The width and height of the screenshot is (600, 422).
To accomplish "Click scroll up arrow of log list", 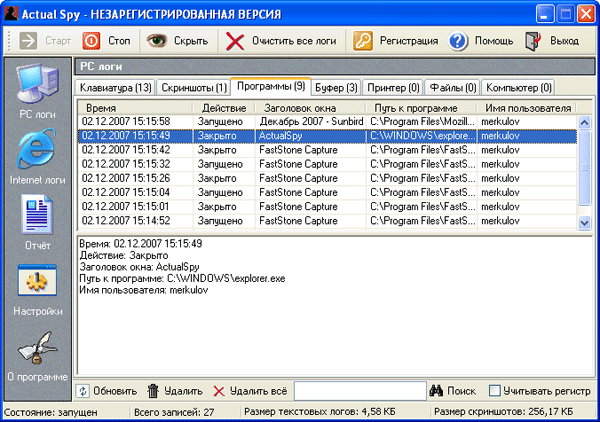I will (584, 122).
